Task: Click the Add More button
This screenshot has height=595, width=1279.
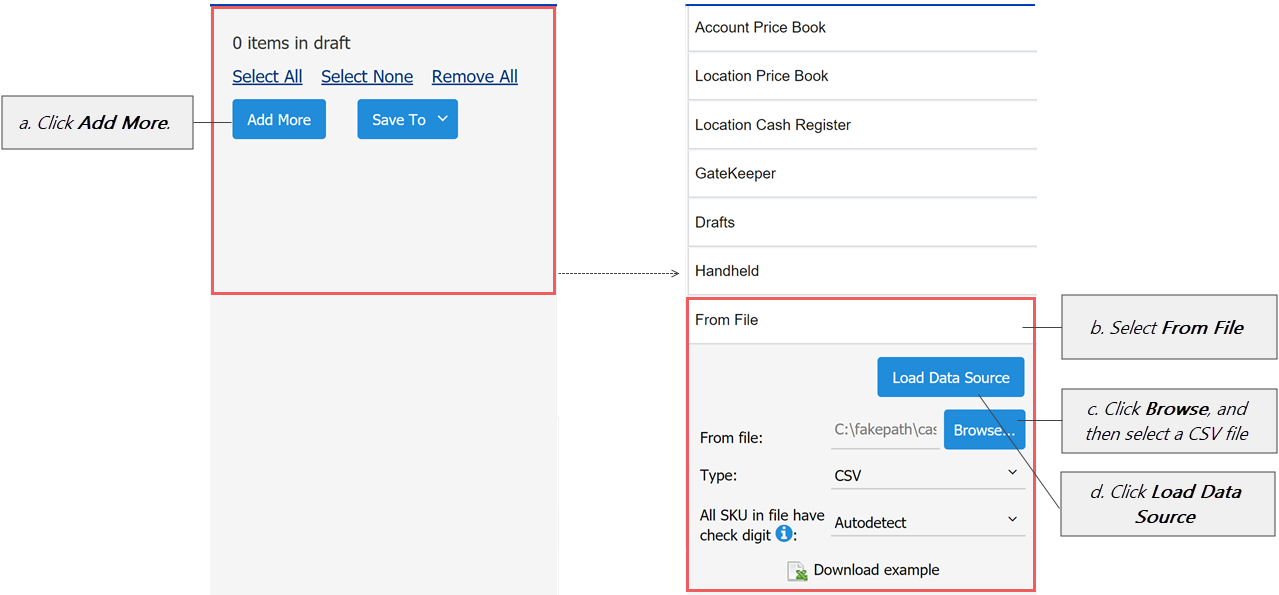Action: pyautogui.click(x=278, y=119)
